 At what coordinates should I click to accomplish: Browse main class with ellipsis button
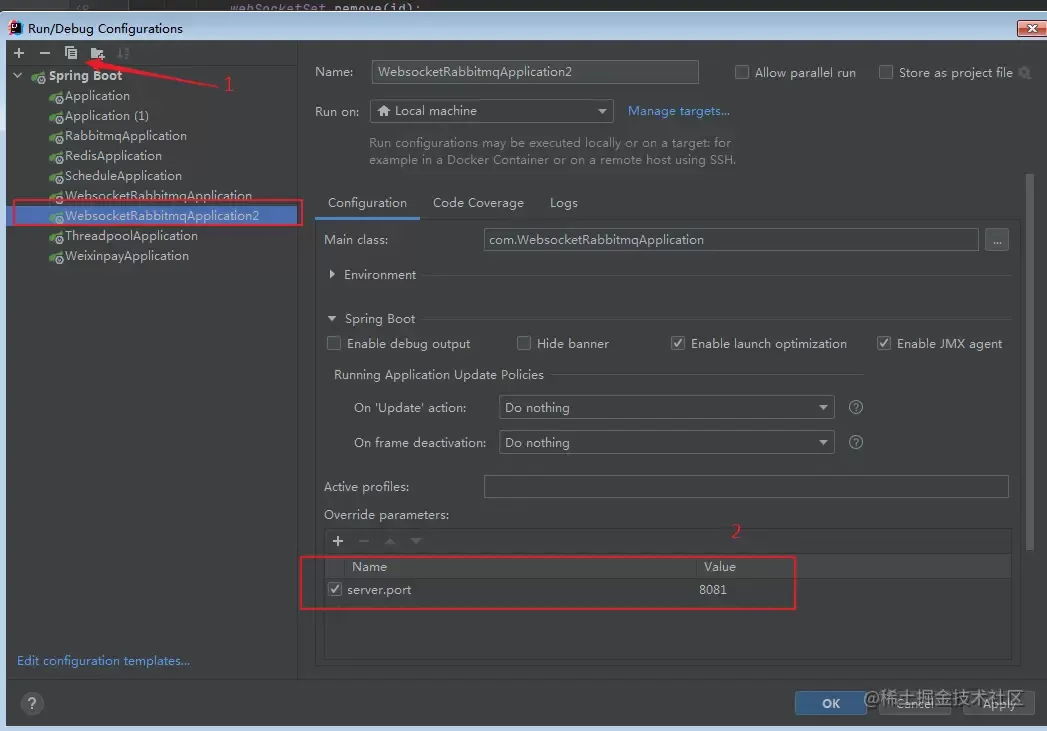pyautogui.click(x=996, y=240)
